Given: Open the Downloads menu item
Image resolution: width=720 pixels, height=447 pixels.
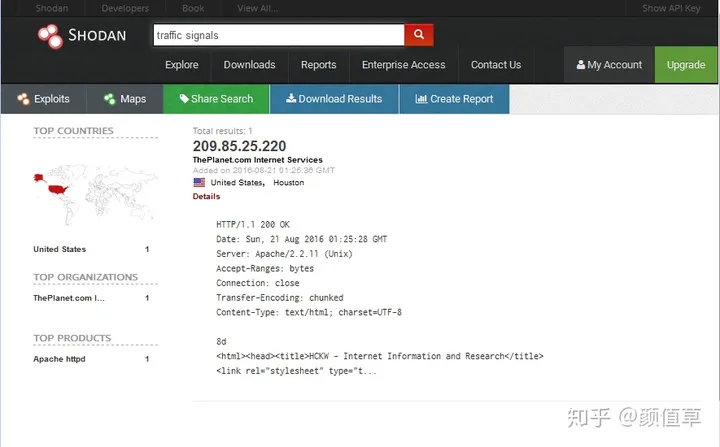Looking at the screenshot, I should [249, 65].
